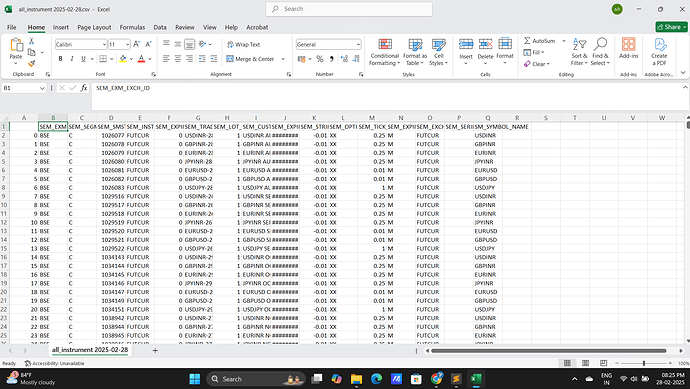Expand AutoSum dropdown arrow
This screenshot has width=690, height=389.
pos(564,41)
